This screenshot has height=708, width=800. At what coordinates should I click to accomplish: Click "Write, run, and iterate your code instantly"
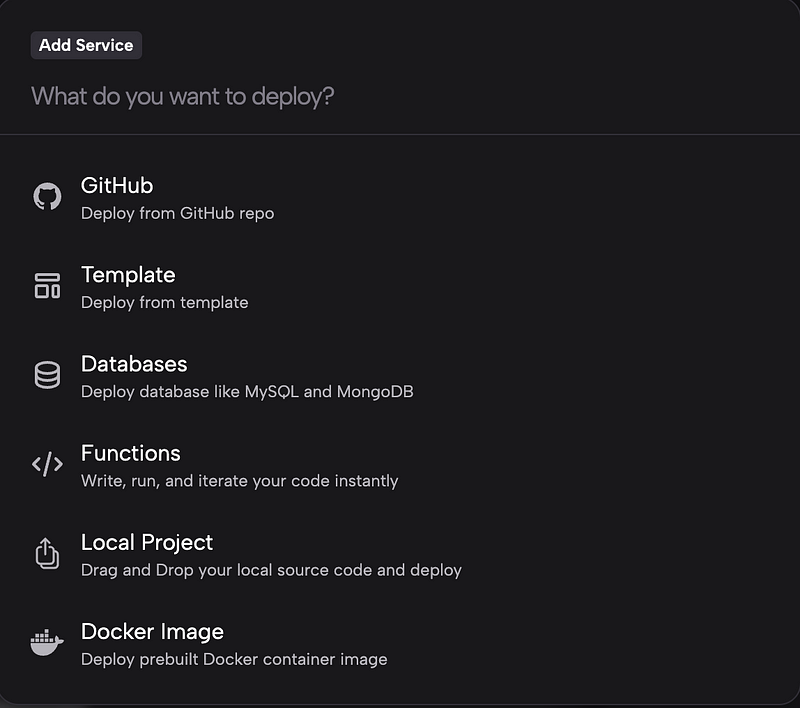click(240, 481)
